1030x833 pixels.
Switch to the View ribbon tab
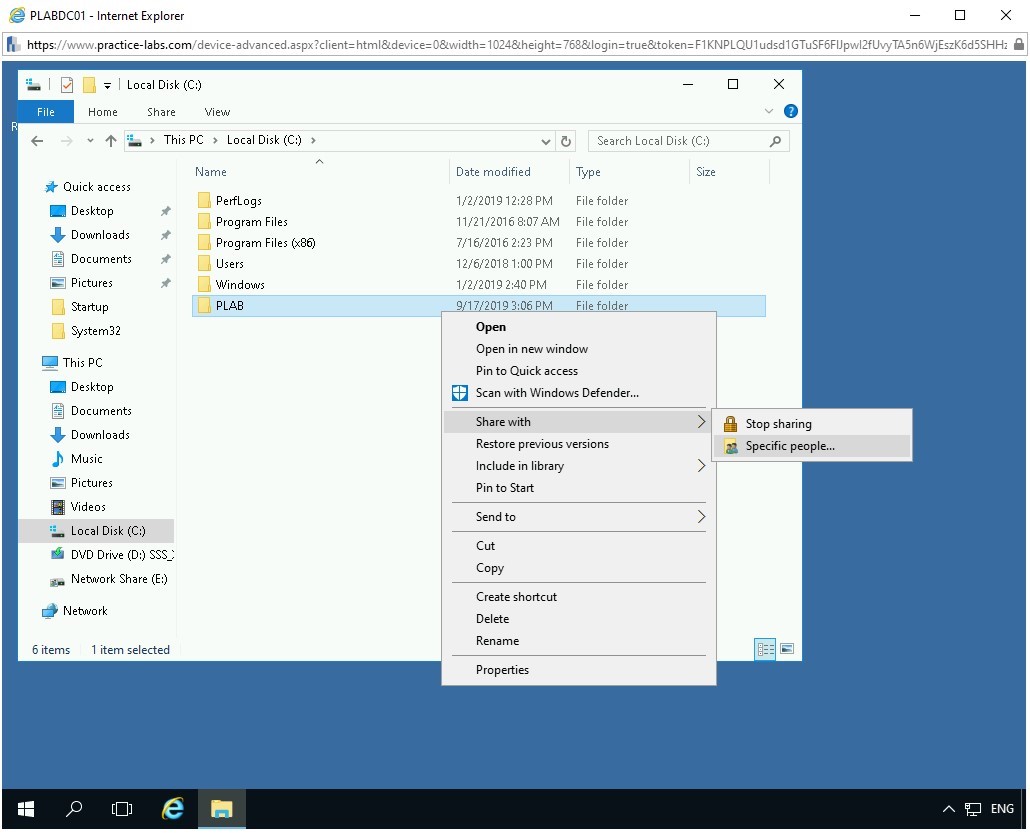217,112
